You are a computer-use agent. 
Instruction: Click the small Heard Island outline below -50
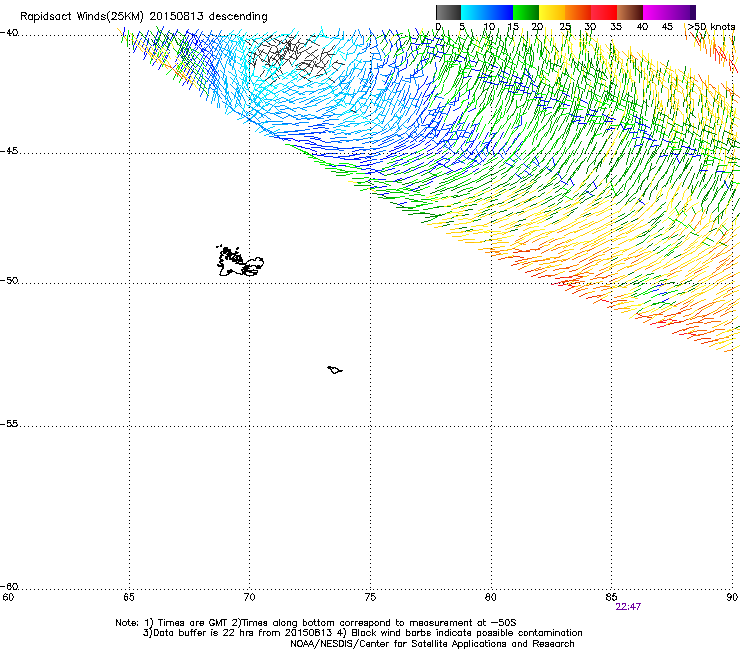335,370
